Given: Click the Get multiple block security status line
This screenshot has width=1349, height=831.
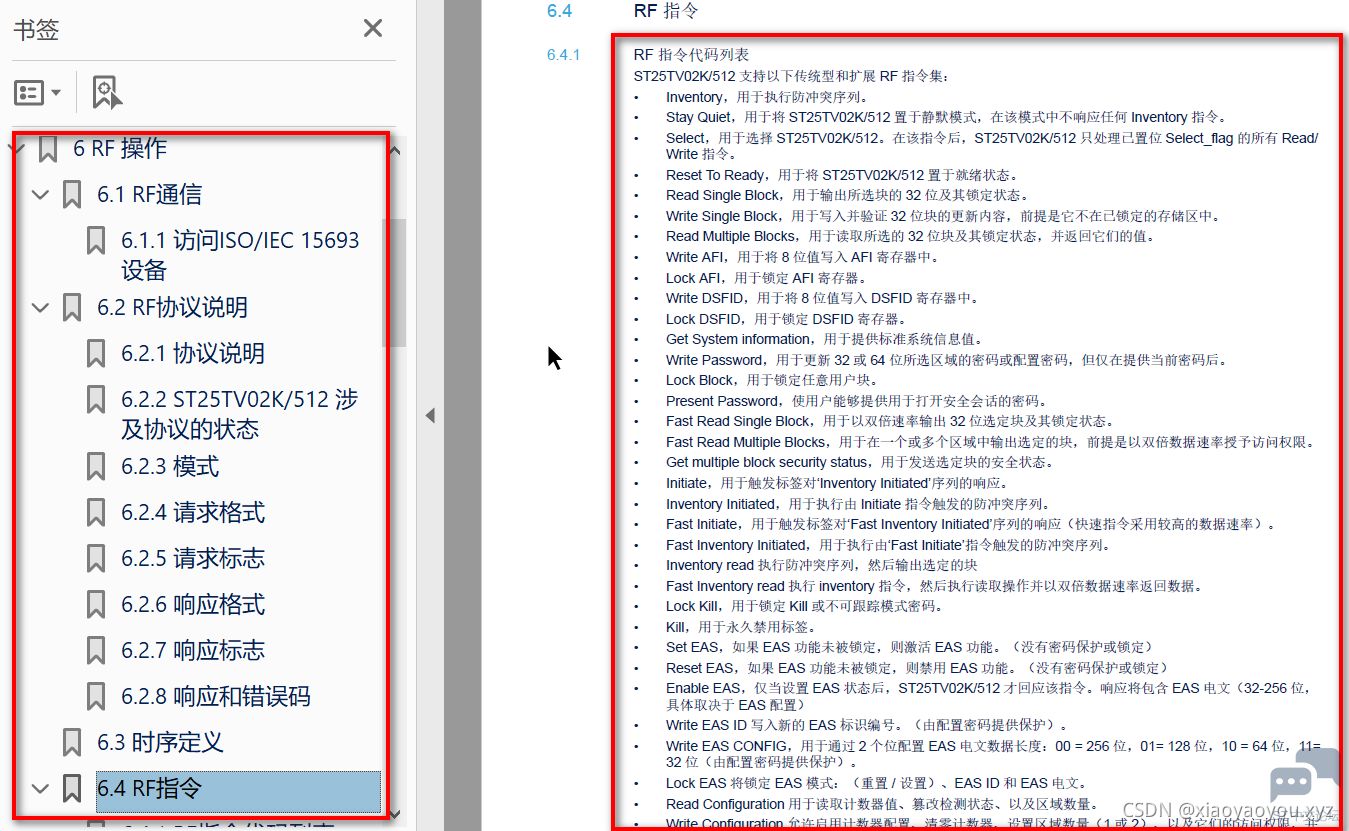Looking at the screenshot, I should 859,462.
